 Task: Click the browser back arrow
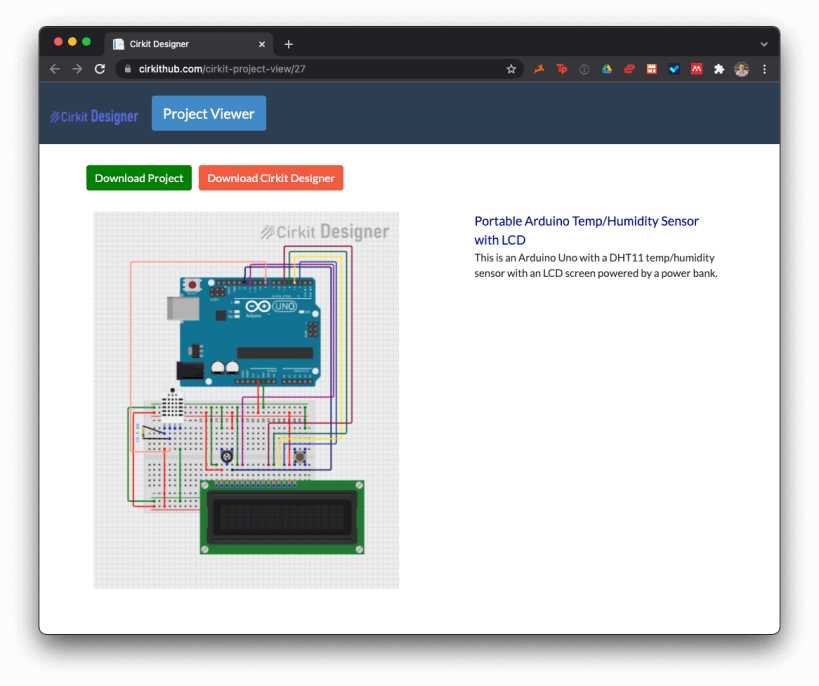[x=55, y=69]
